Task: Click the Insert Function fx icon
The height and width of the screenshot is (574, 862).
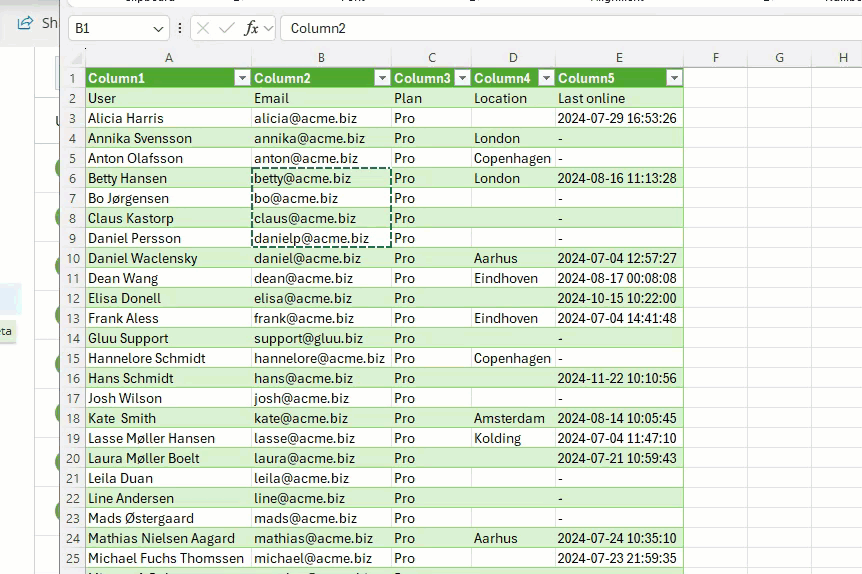Action: (251, 28)
